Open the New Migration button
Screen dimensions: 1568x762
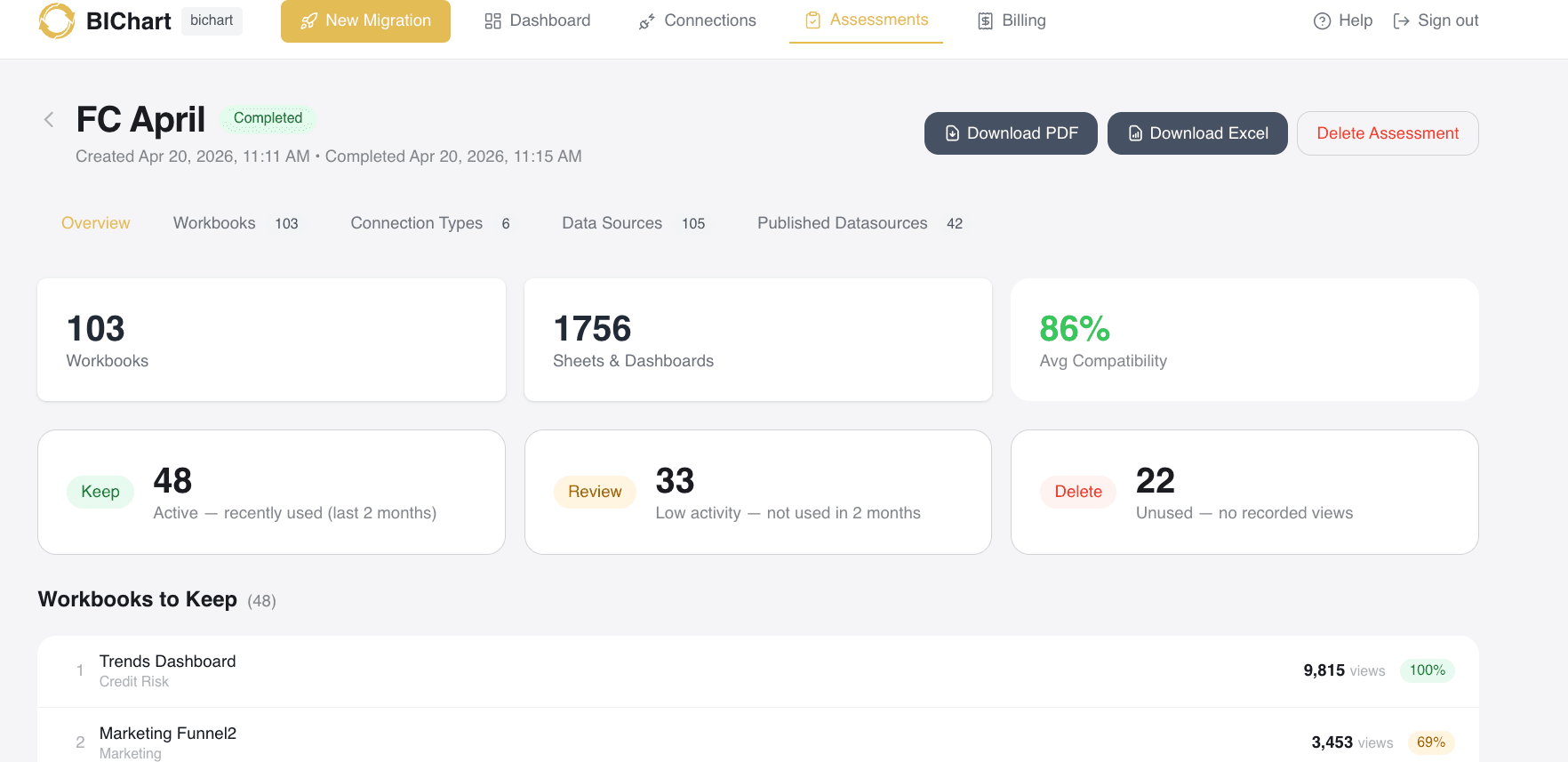point(365,20)
